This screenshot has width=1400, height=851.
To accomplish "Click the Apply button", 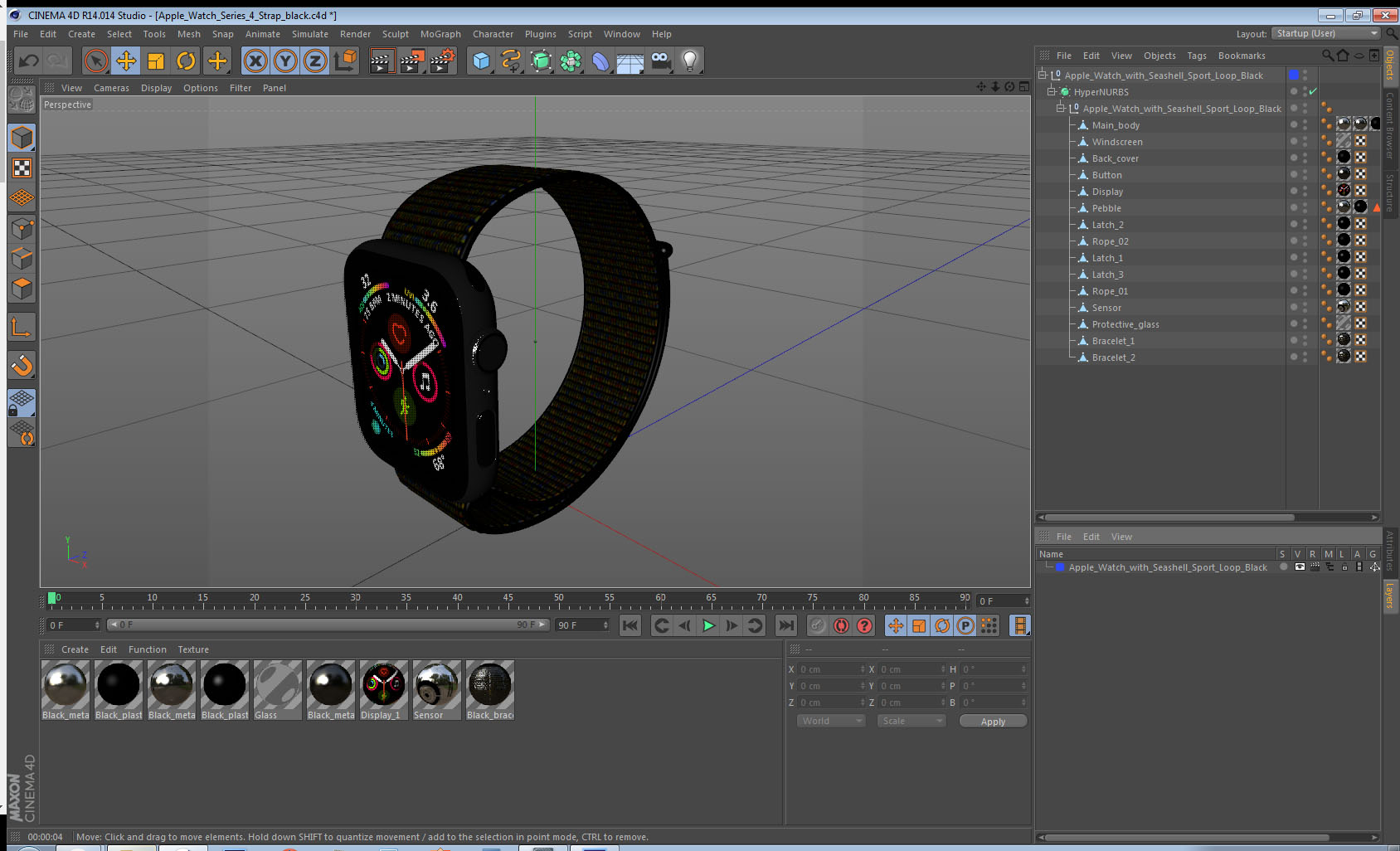I will tap(993, 722).
